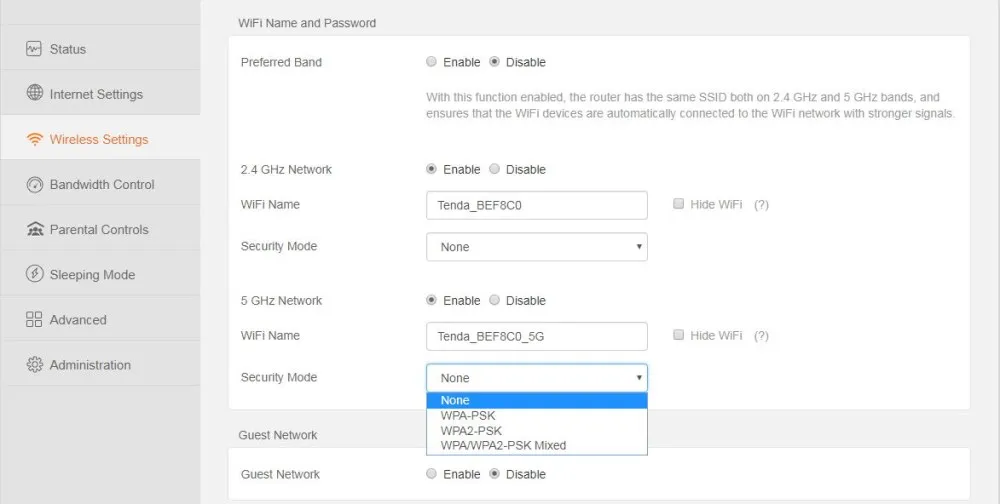Viewport: 1000px width, 504px height.
Task: Click the Parental Controls icon
Action: 34,229
